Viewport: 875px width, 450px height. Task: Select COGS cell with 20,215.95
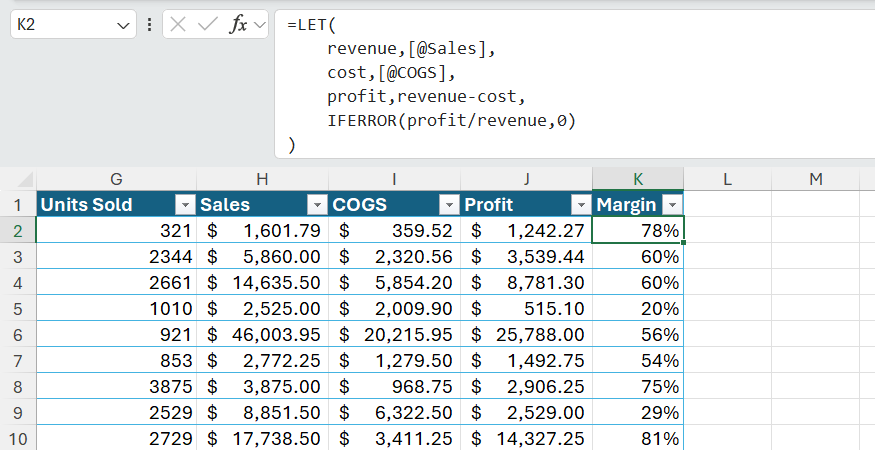(394, 334)
